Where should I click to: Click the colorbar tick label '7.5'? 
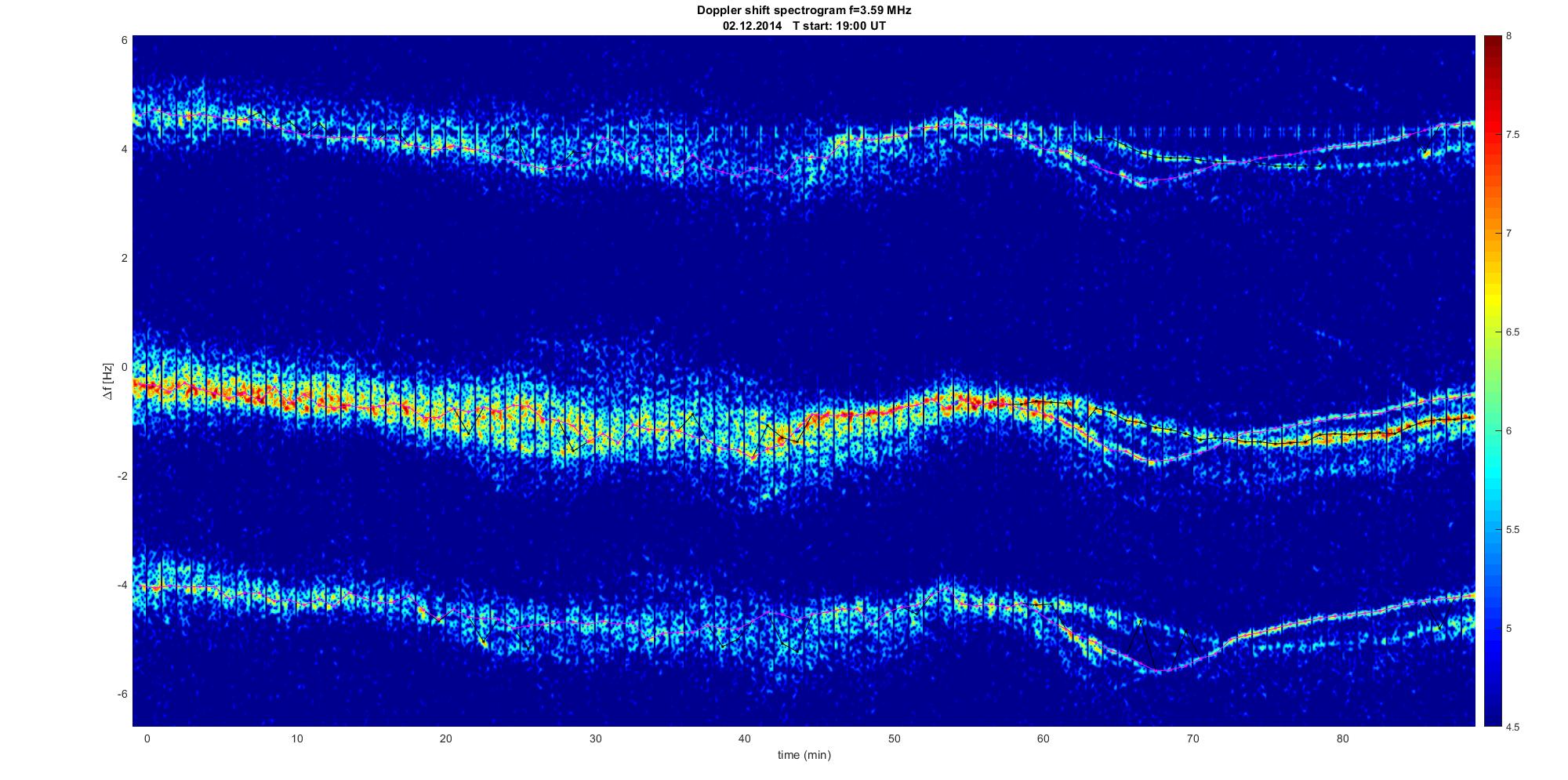click(x=1512, y=135)
